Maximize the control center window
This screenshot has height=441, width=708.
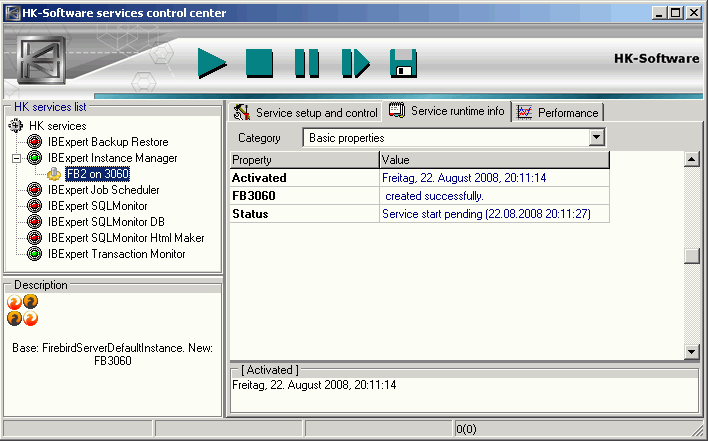pos(675,13)
